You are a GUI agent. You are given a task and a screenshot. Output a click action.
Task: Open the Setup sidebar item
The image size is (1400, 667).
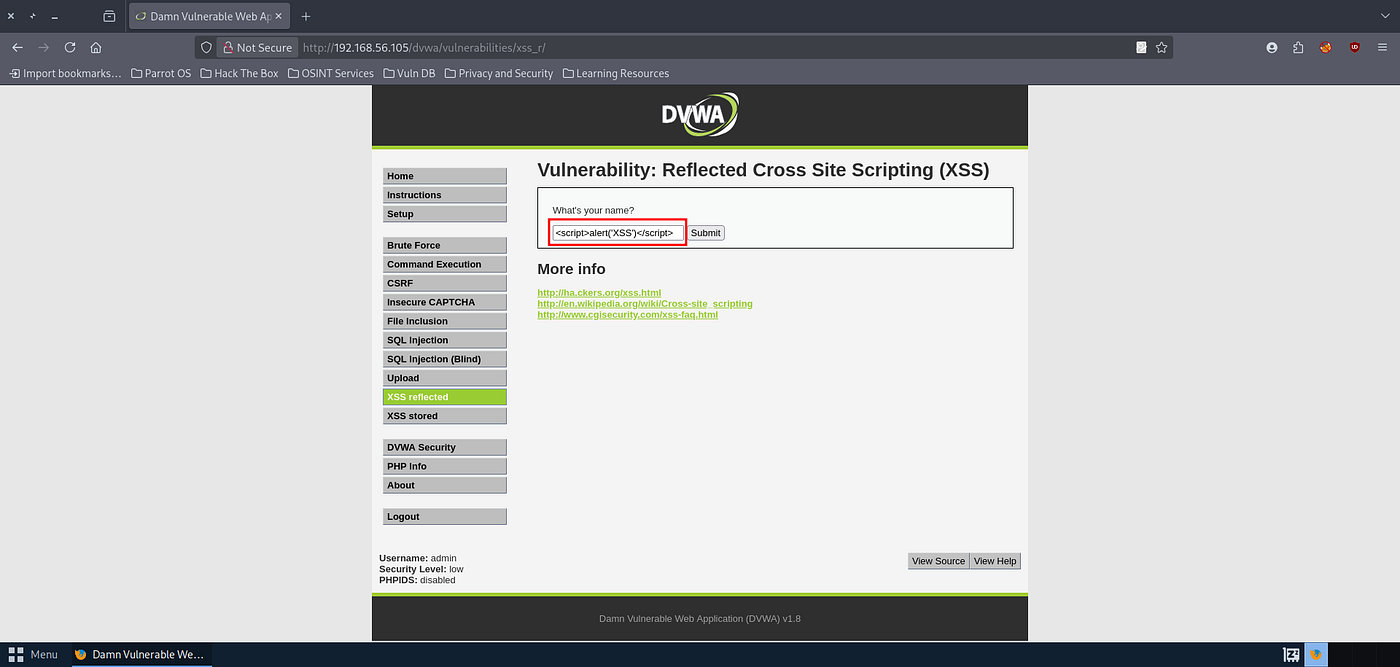pos(444,214)
